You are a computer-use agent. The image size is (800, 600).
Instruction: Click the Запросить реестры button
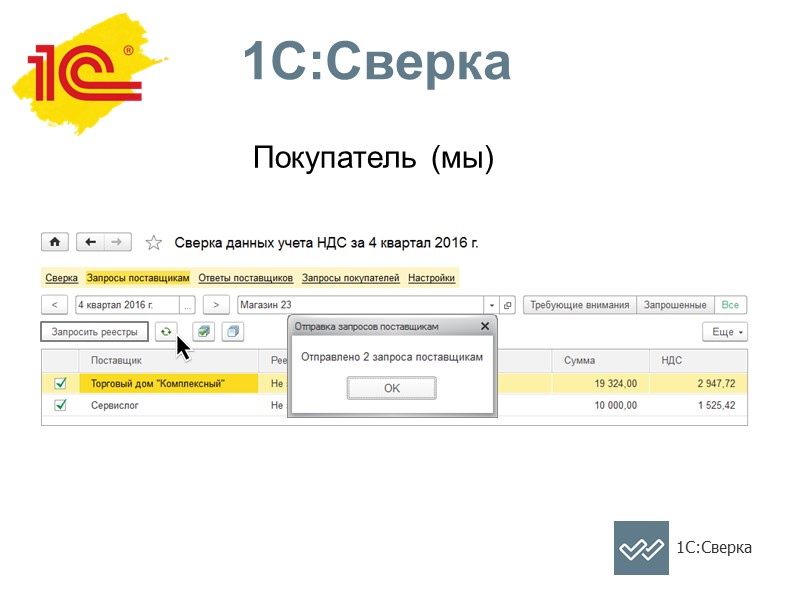coord(94,332)
